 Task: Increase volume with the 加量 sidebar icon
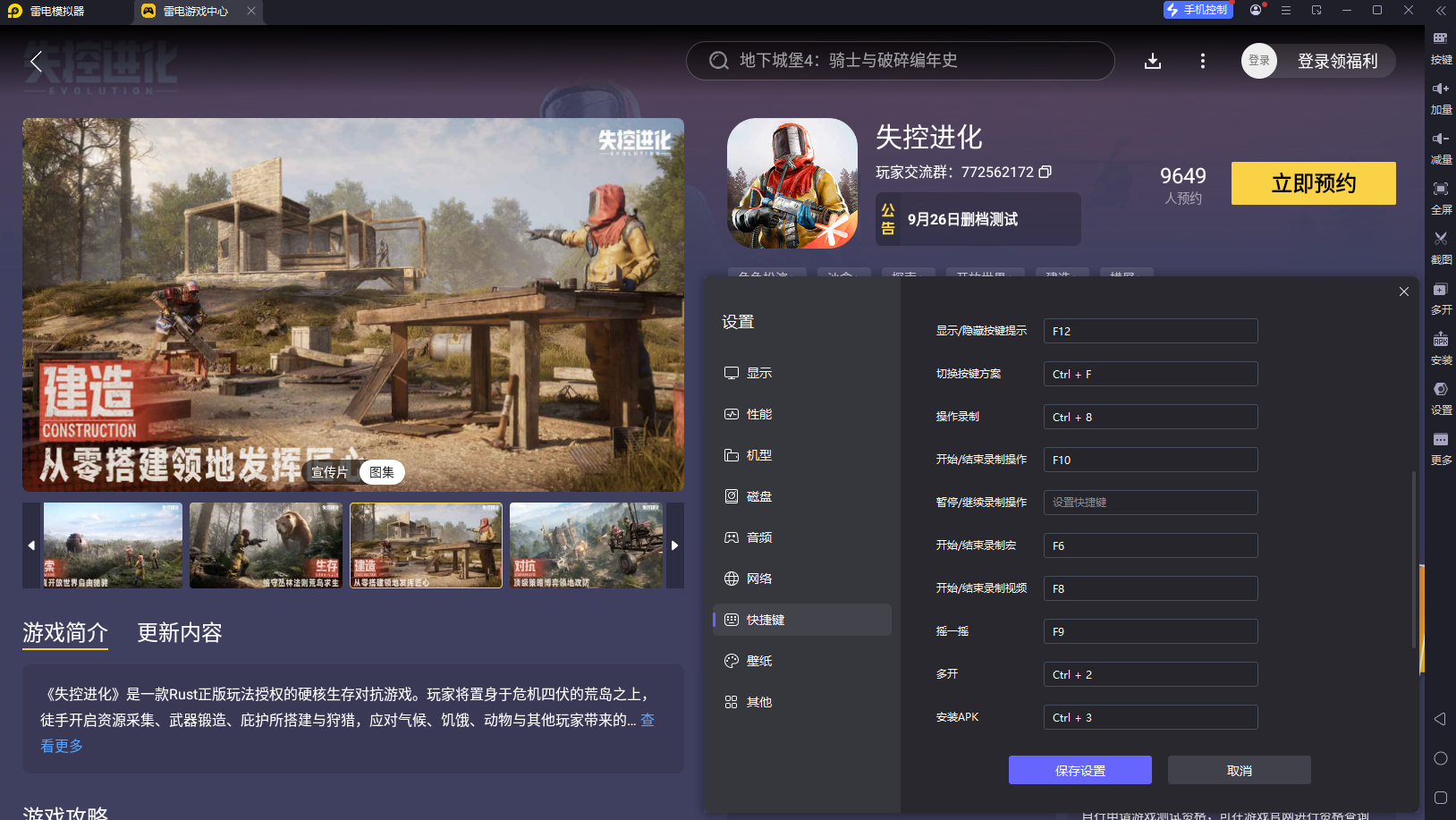1441,97
